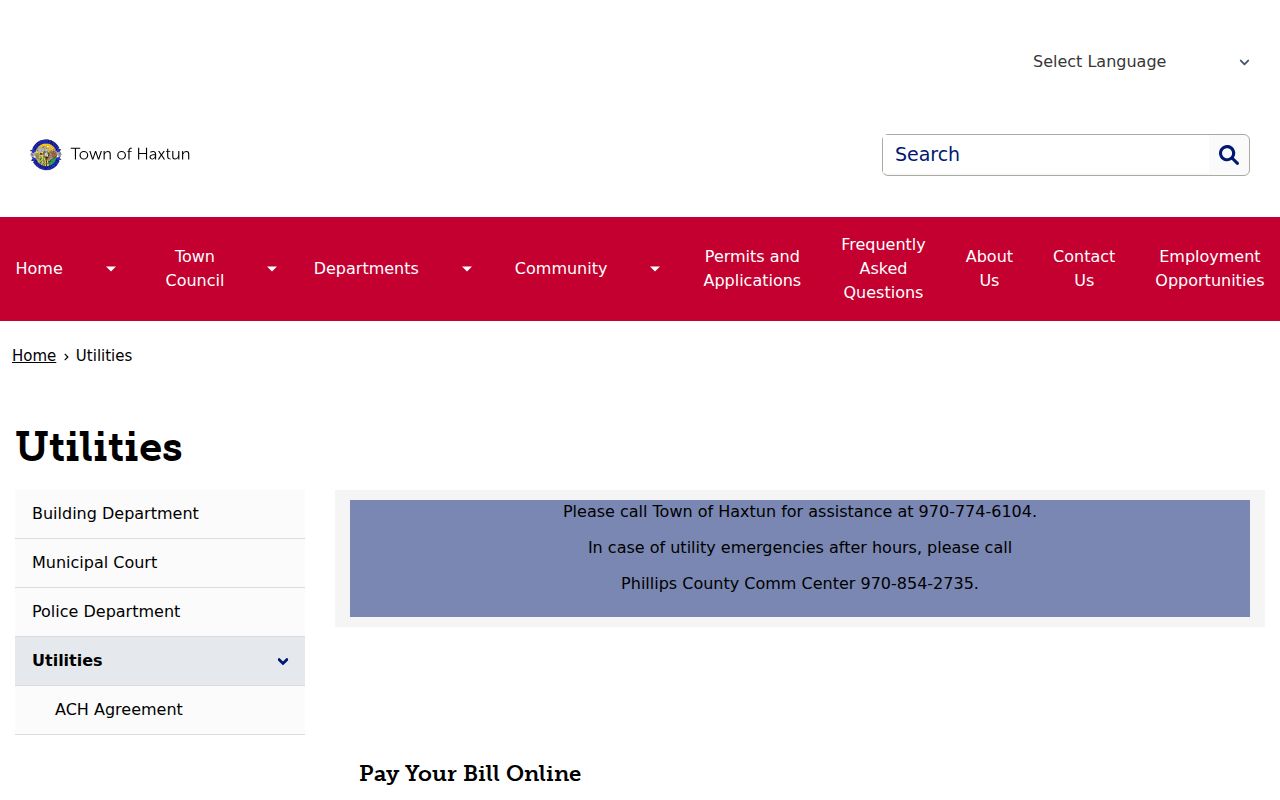Open the Contact Us page
The width and height of the screenshot is (1280, 800).
[x=1084, y=269]
